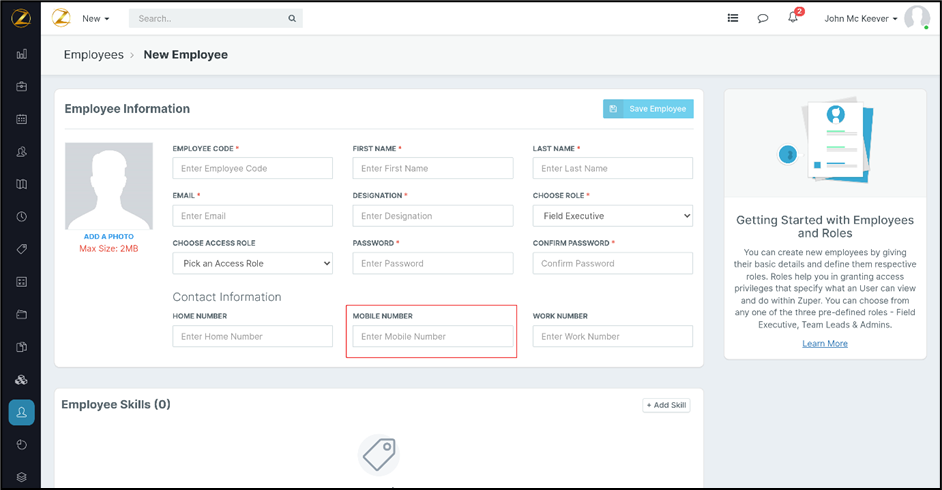942x490 pixels.
Task: Click the Save Employee button
Action: point(648,108)
